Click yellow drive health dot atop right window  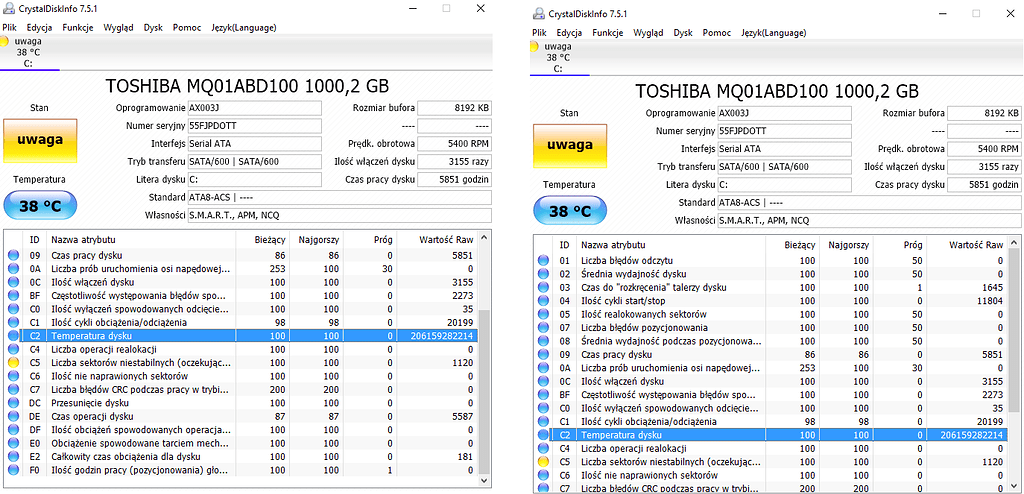point(534,46)
